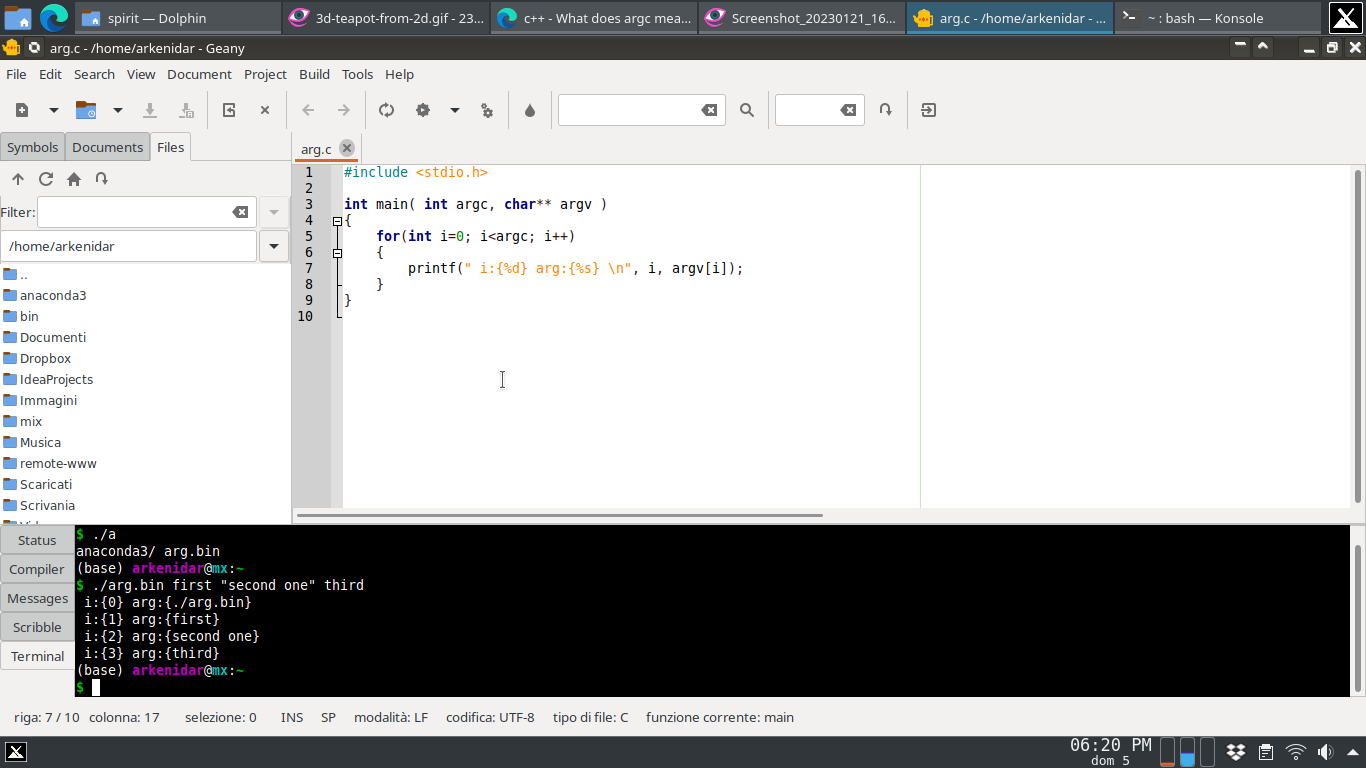Image resolution: width=1366 pixels, height=768 pixels.
Task: Click the toolbar search text field
Action: [x=628, y=110]
